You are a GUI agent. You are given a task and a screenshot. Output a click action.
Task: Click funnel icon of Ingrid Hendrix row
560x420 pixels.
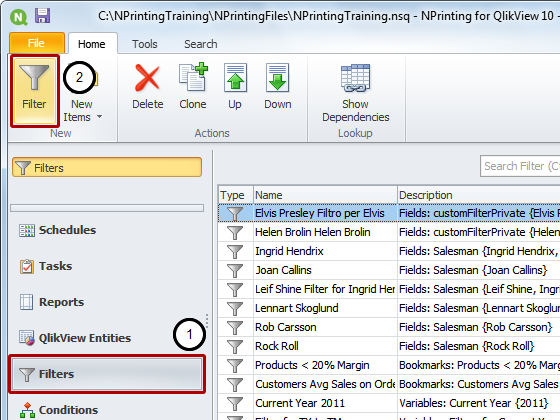point(235,251)
